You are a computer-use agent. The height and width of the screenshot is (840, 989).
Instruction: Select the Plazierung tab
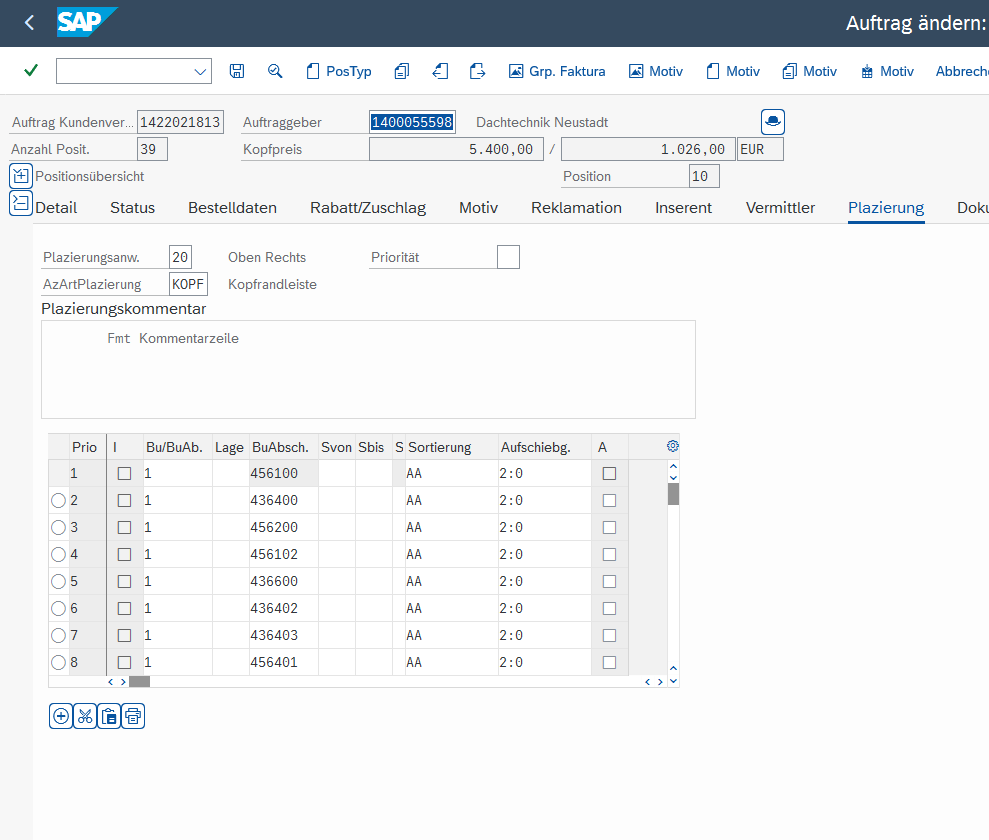[886, 207]
